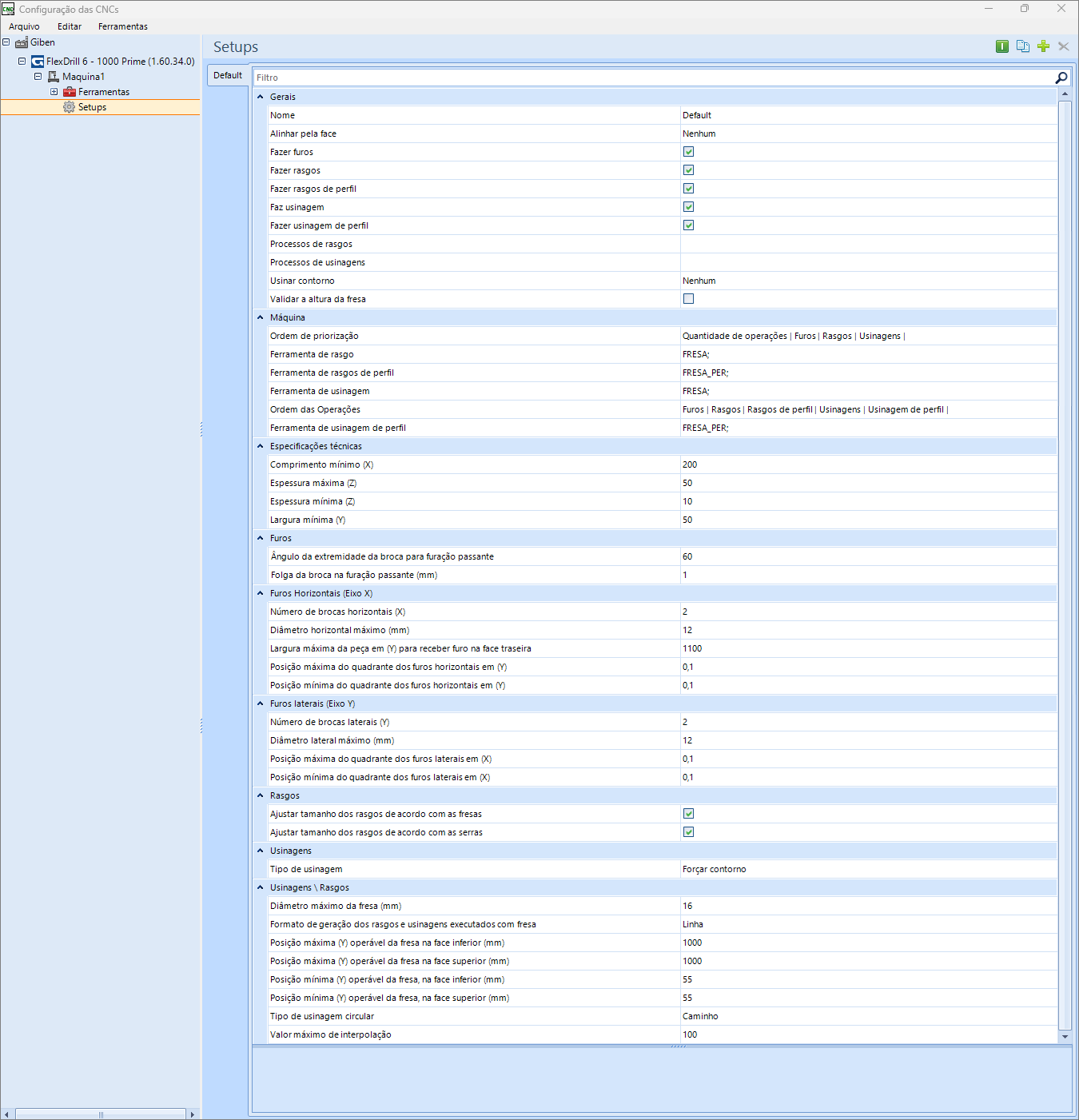The width and height of the screenshot is (1079, 1120).
Task: Click the Setups gear icon in the tree
Action: 70,107
